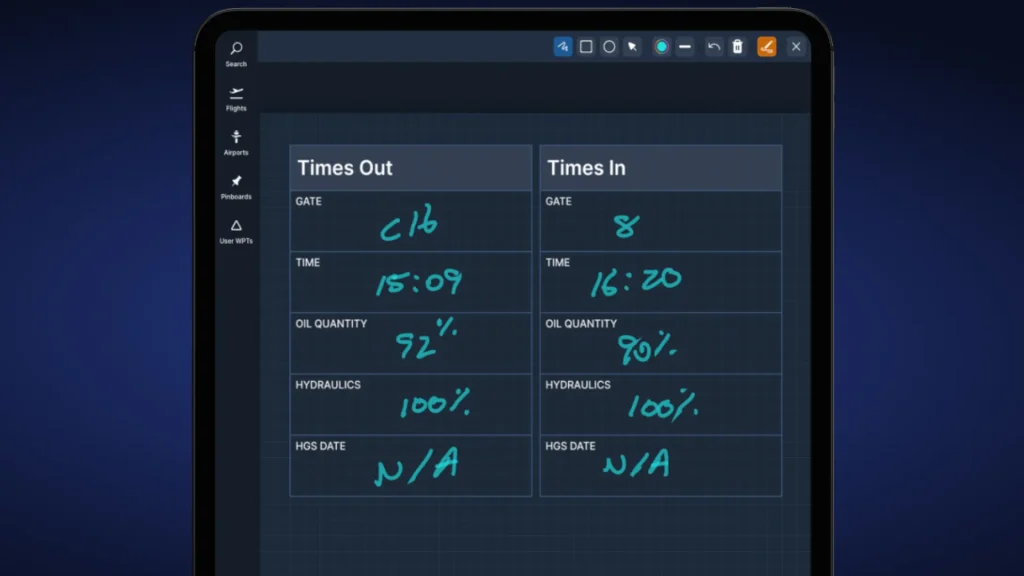The height and width of the screenshot is (576, 1024).
Task: Open the Search panel
Action: tap(236, 53)
